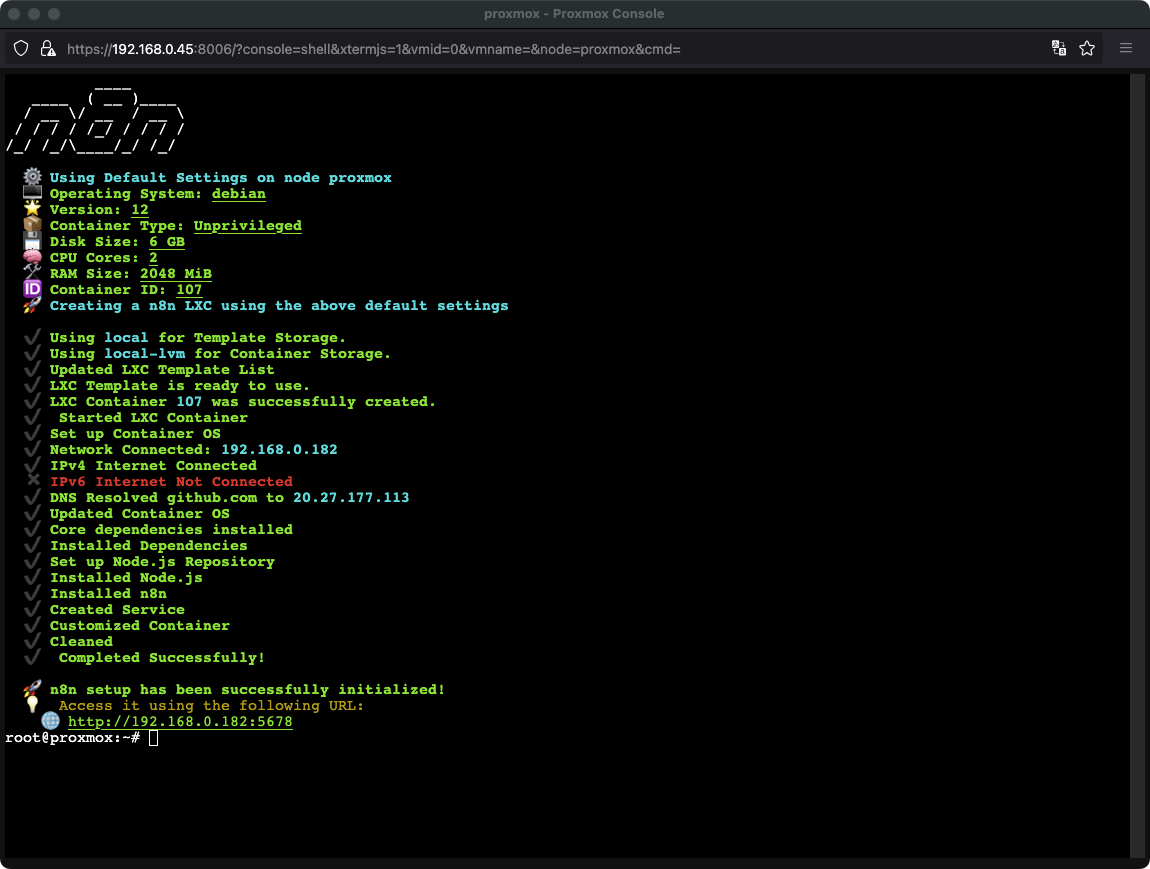Click the gear icon beside Using Default Settings
The width and height of the screenshot is (1150, 869).
[32, 177]
